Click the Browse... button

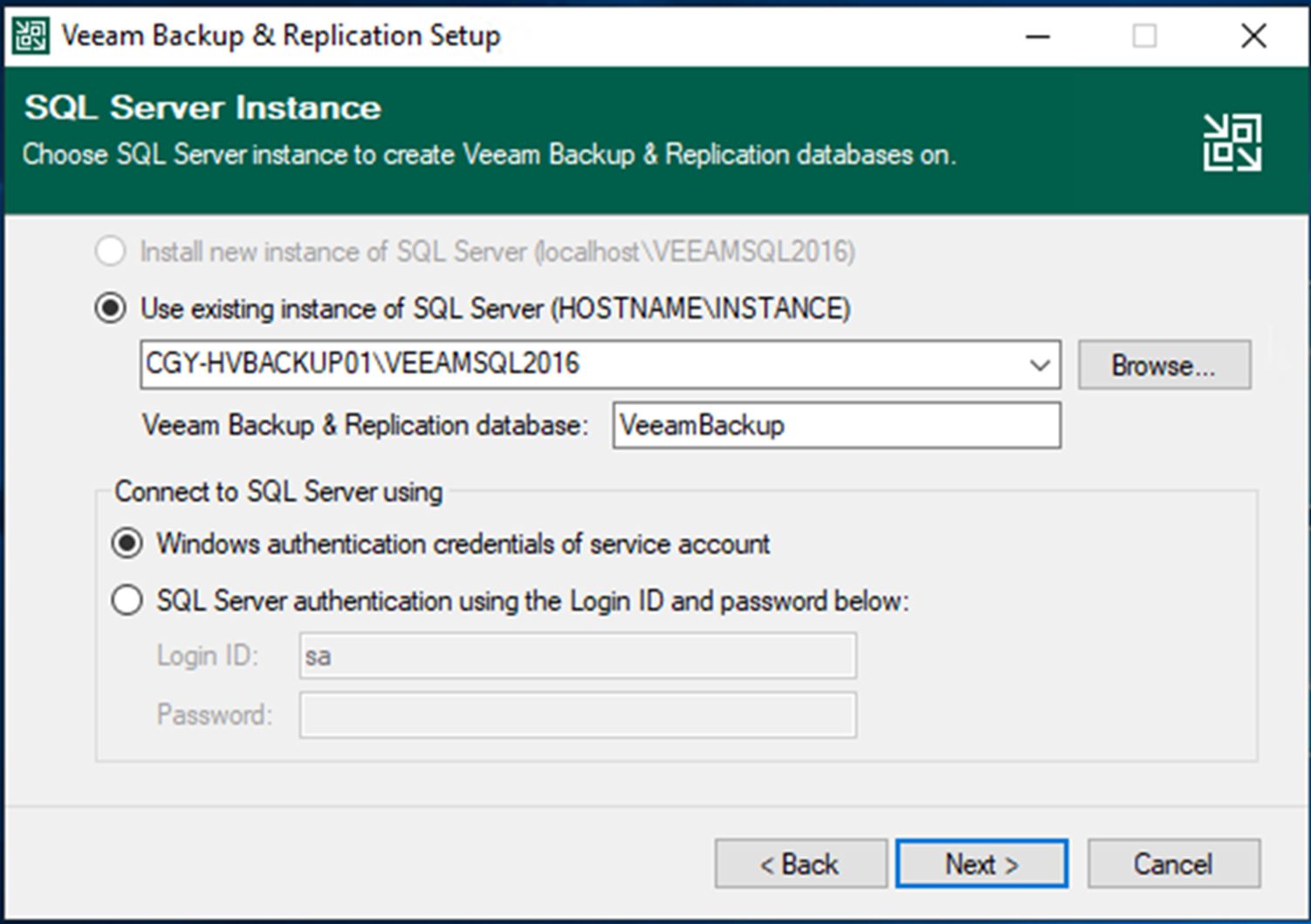1164,365
